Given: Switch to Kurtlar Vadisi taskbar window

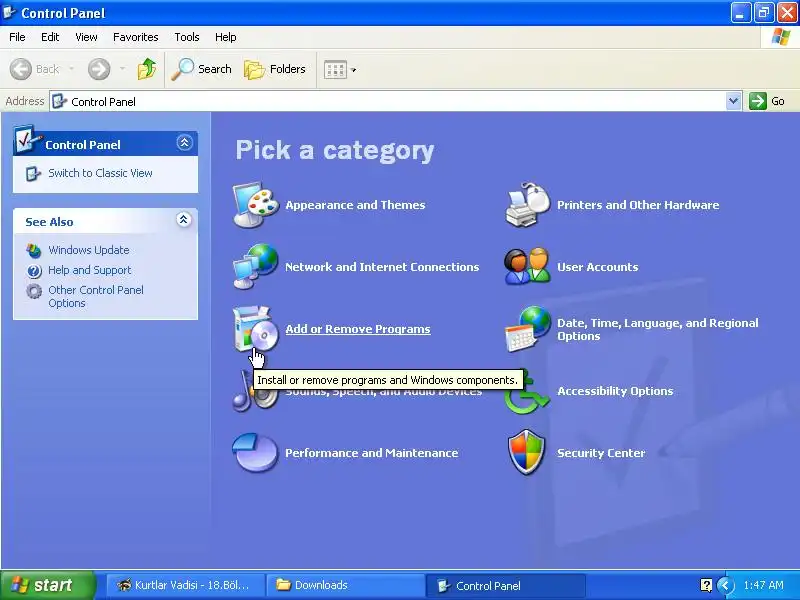Looking at the screenshot, I should [x=185, y=585].
